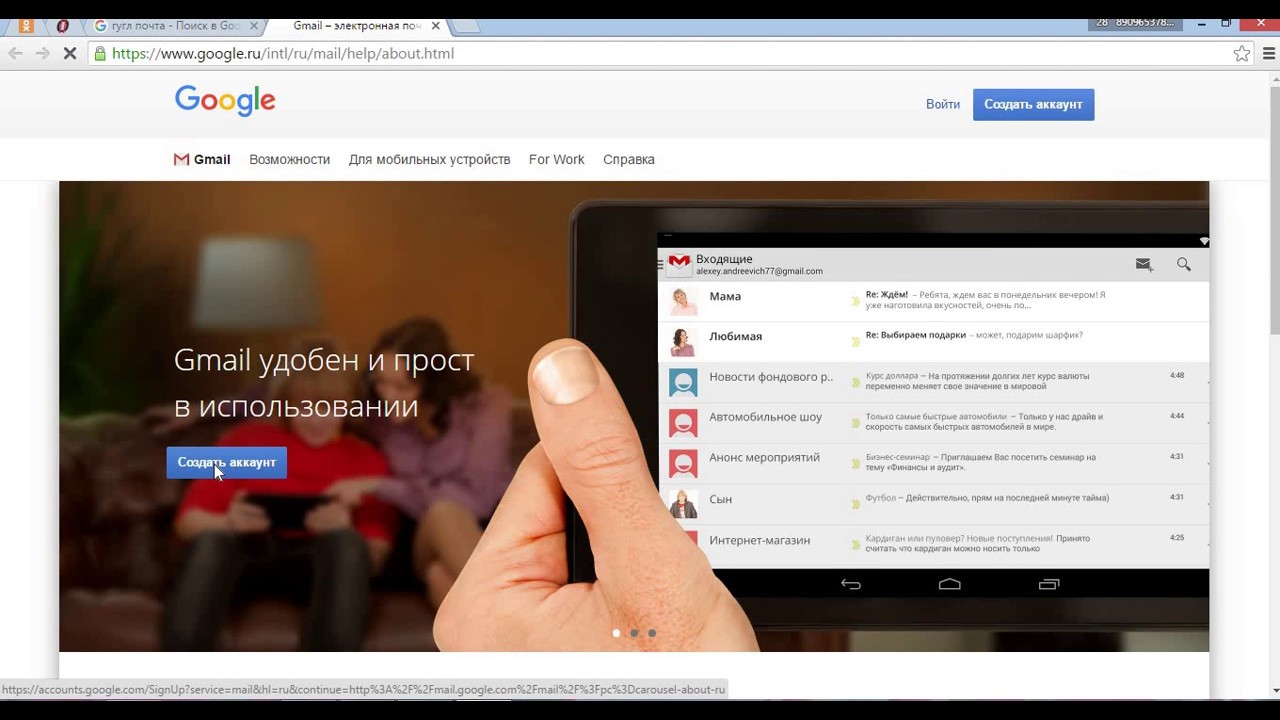1280x720 pixels.
Task: Select the second carousel dot
Action: tap(634, 633)
